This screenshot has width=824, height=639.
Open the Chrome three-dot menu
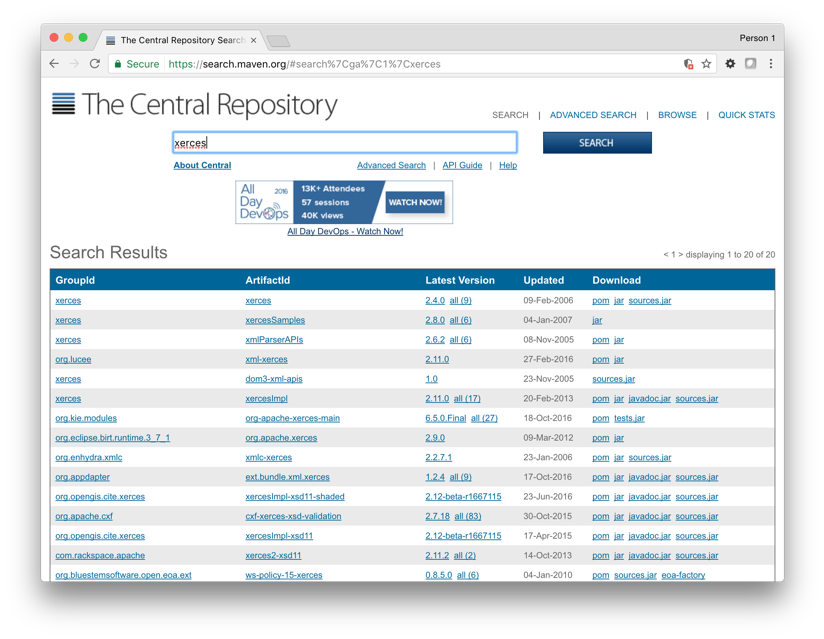click(771, 64)
